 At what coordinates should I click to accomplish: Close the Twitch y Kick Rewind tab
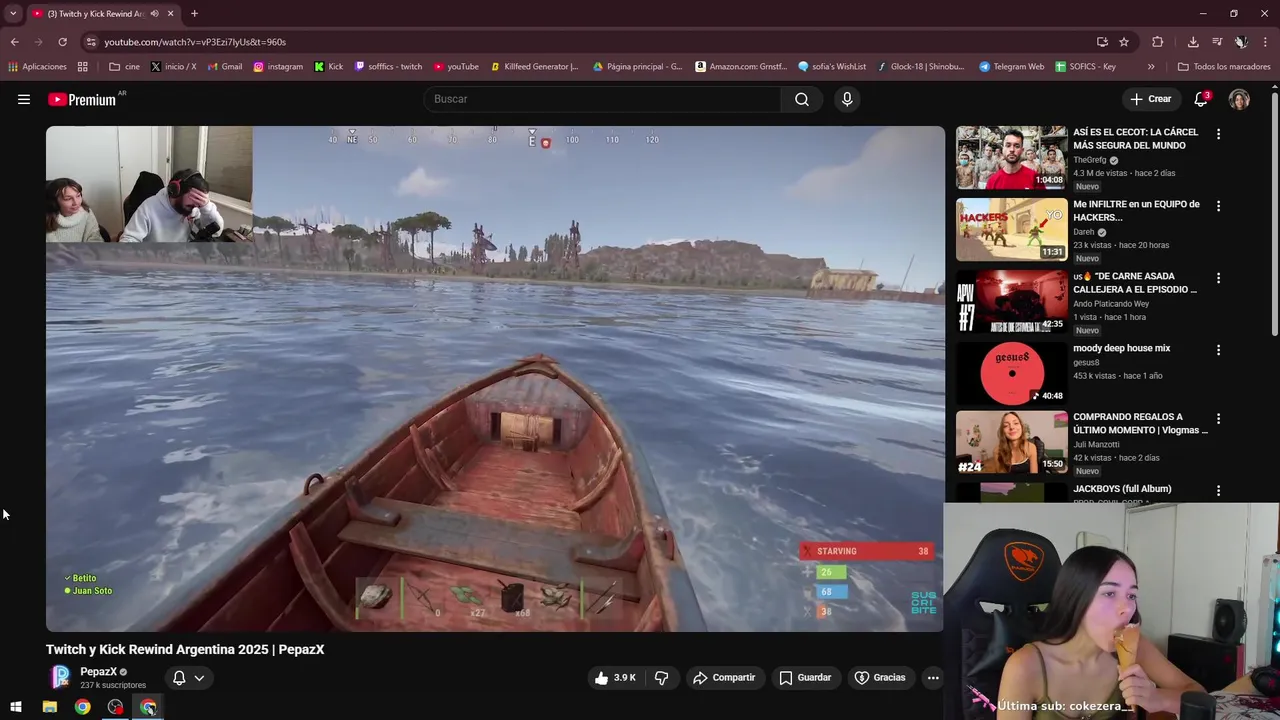tap(170, 14)
